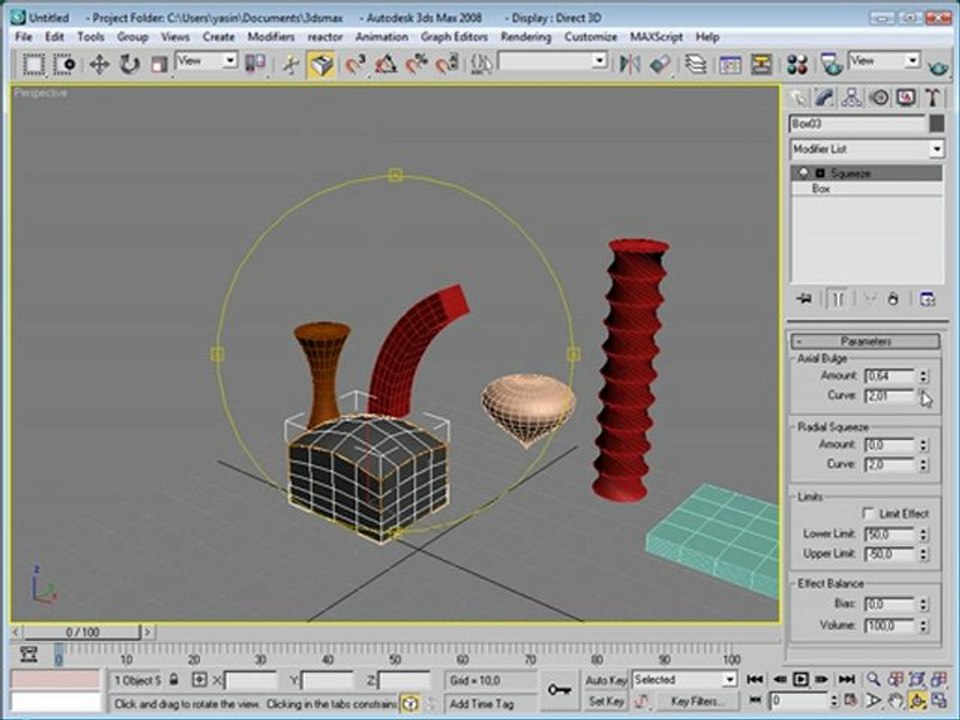Activate the Select and Move tool
960x720 pixels.
(99, 64)
